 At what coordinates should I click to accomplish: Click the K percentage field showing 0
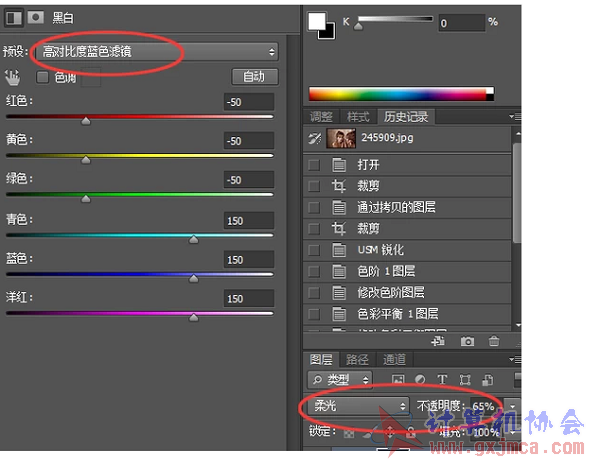pos(462,23)
